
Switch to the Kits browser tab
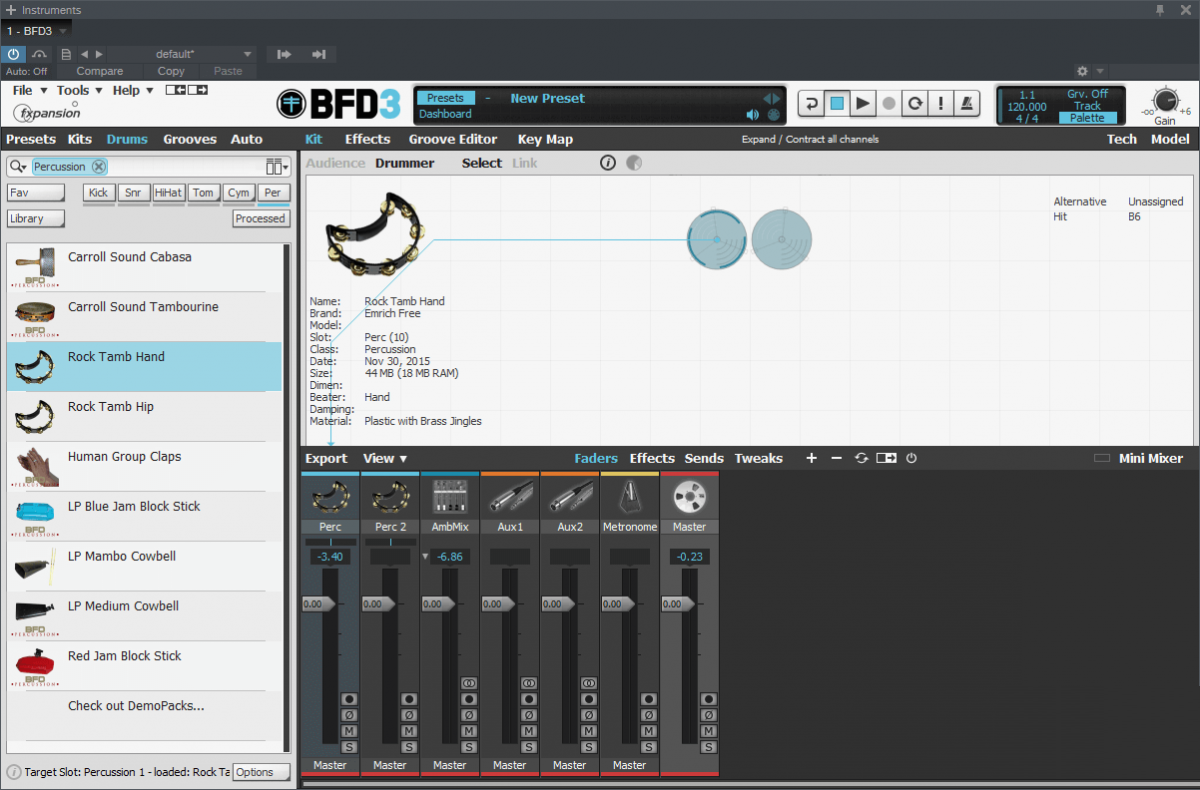pos(80,139)
